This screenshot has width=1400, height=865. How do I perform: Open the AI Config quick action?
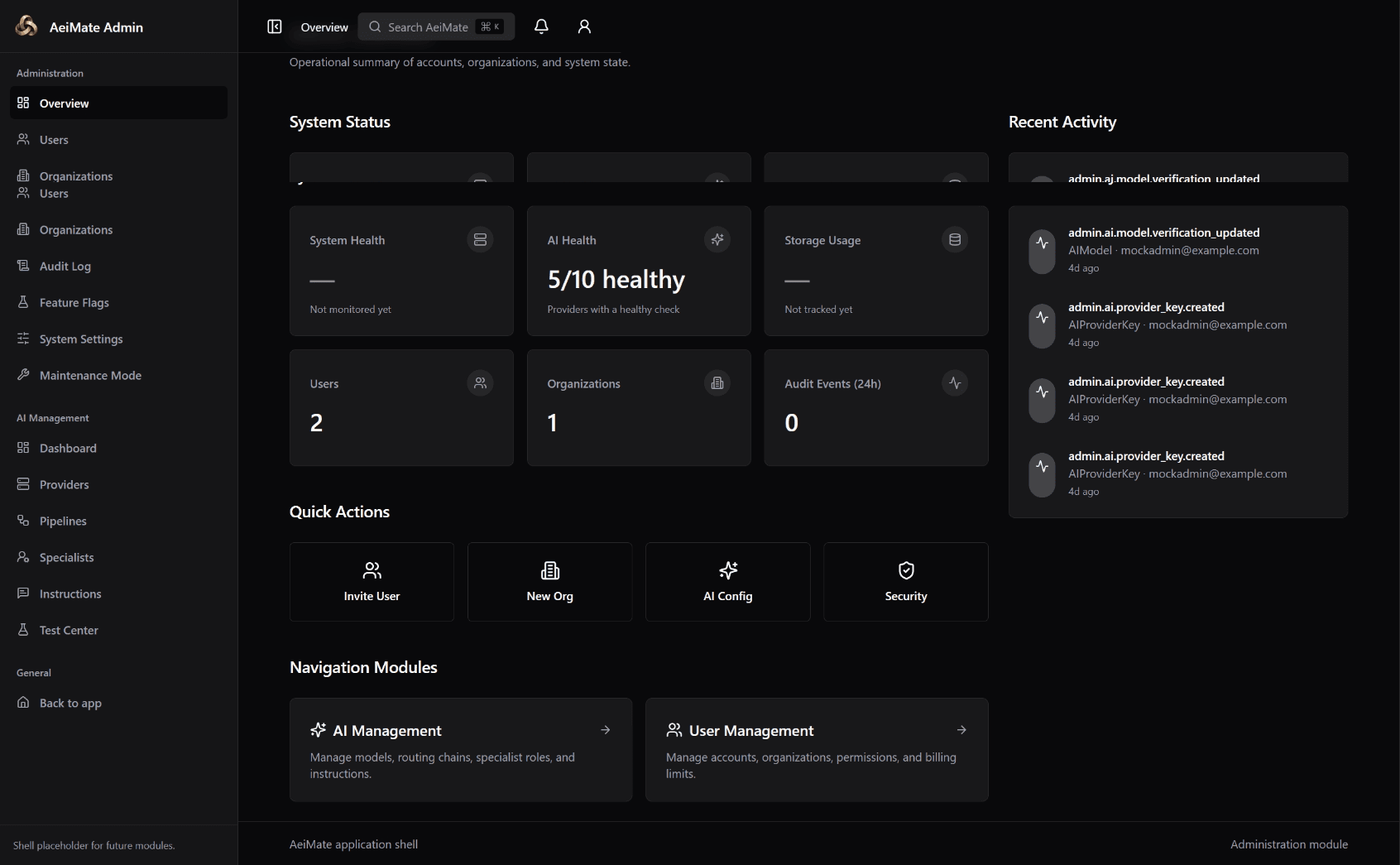(x=728, y=582)
